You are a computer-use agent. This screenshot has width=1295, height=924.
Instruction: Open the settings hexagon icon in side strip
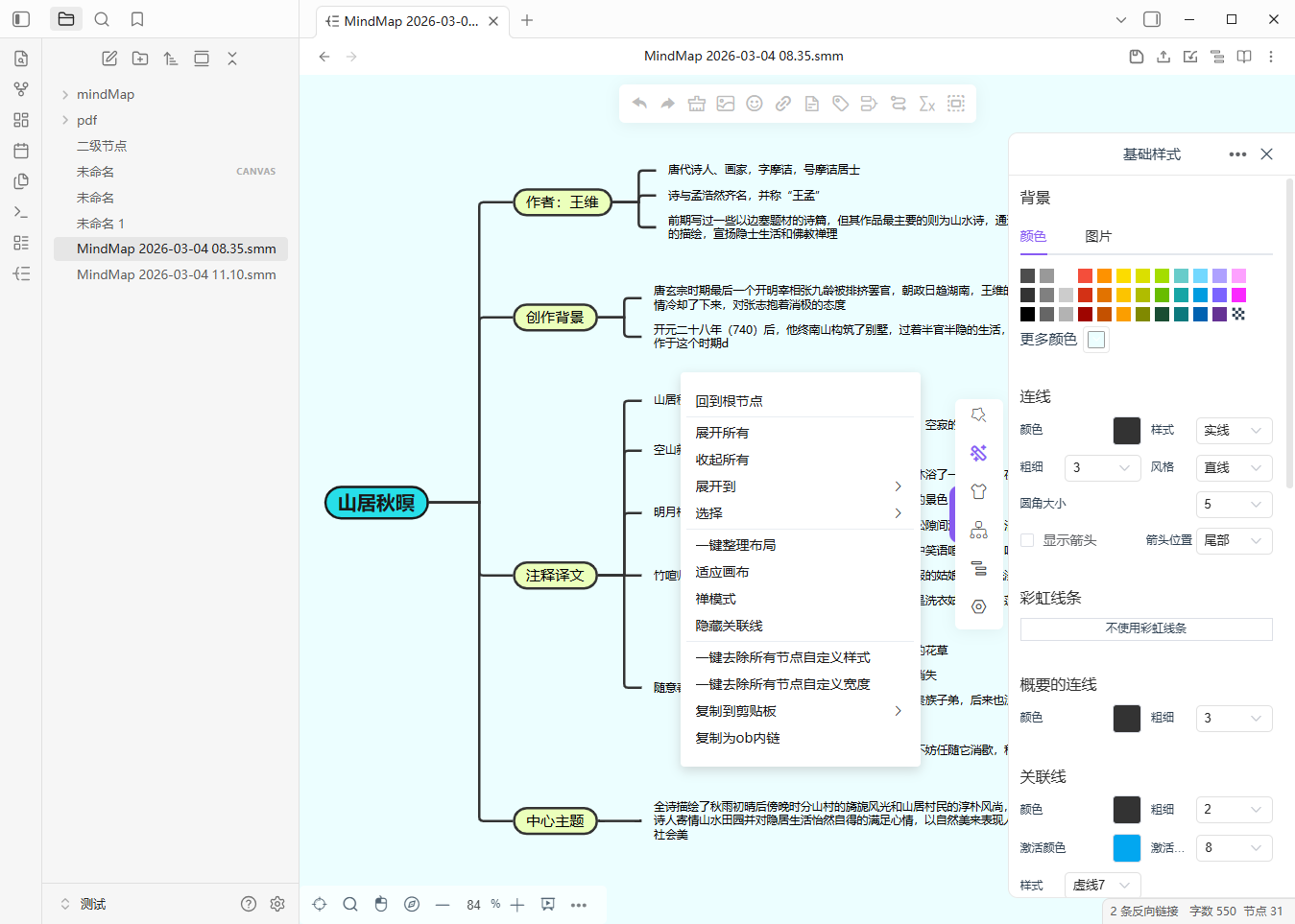click(x=979, y=606)
